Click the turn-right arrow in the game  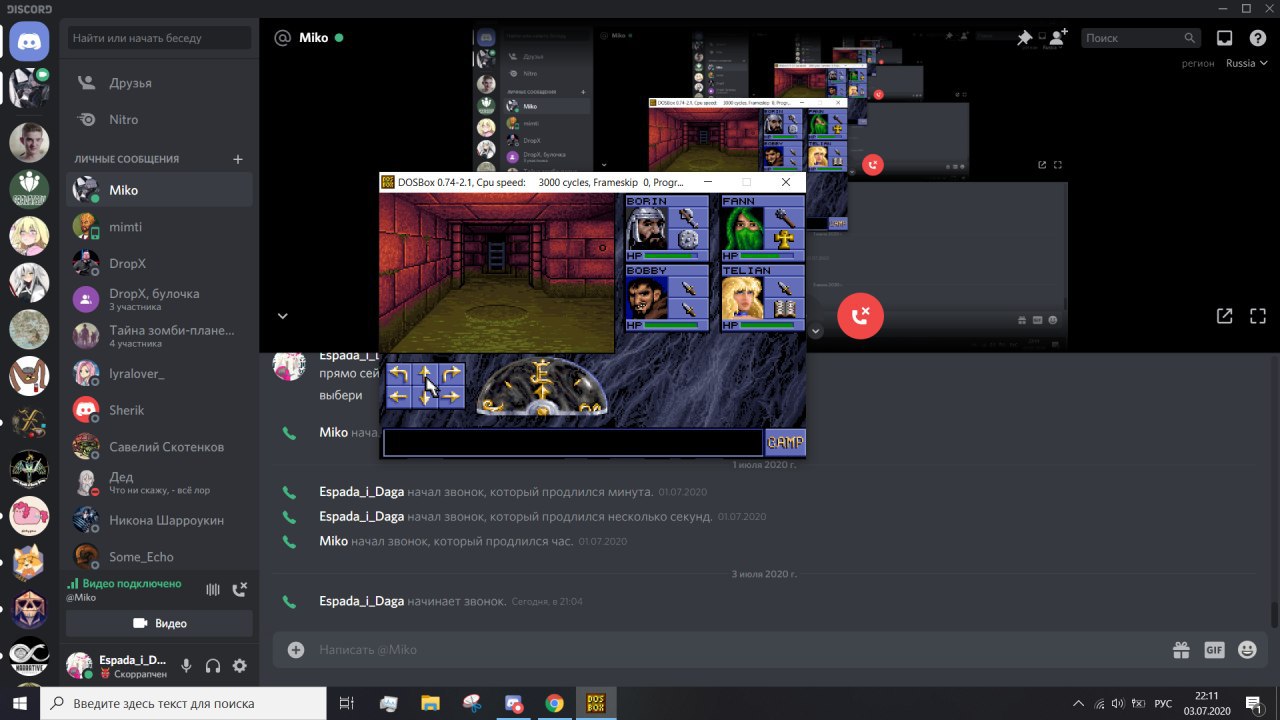pyautogui.click(x=452, y=374)
